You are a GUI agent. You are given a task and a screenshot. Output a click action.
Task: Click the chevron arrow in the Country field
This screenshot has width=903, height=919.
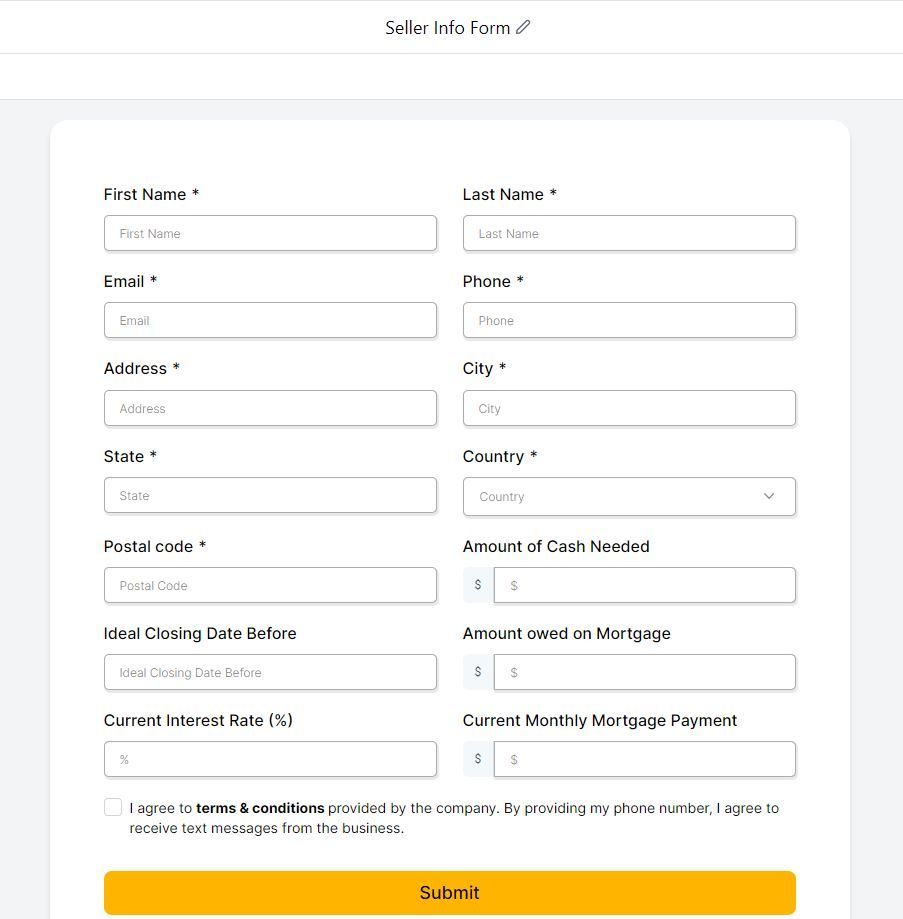tap(769, 496)
